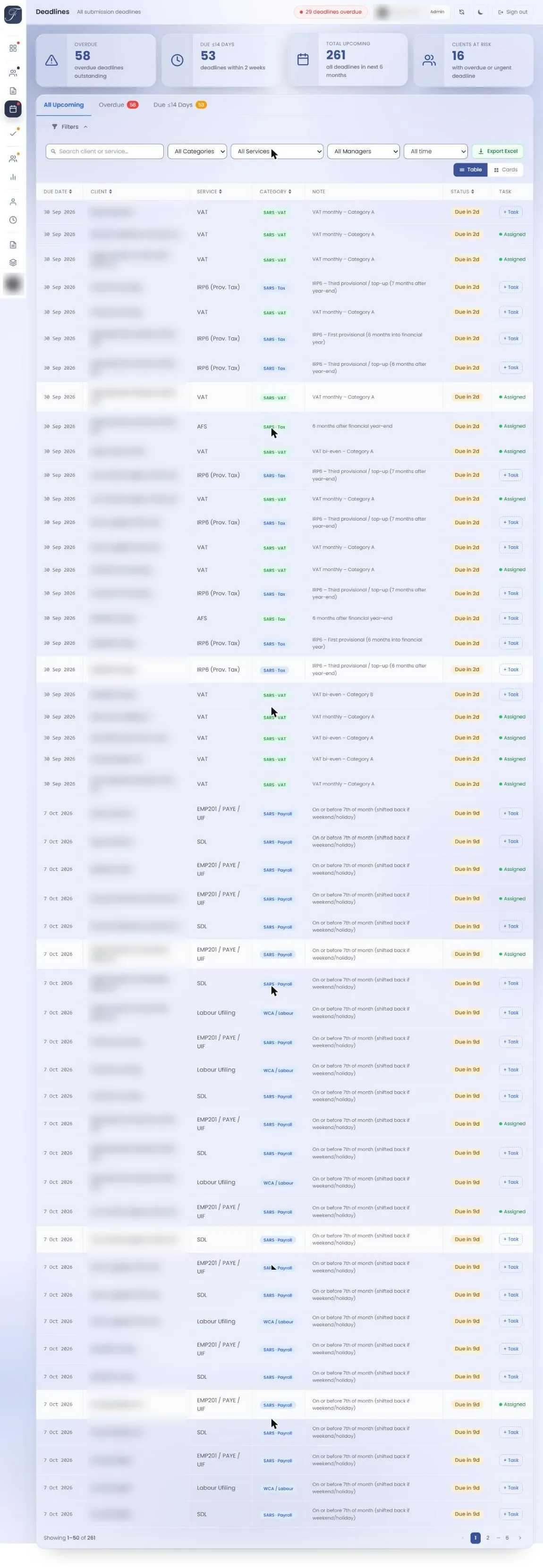543x1568 pixels.
Task: Click the calendar icon on Total Upcoming card
Action: click(303, 59)
